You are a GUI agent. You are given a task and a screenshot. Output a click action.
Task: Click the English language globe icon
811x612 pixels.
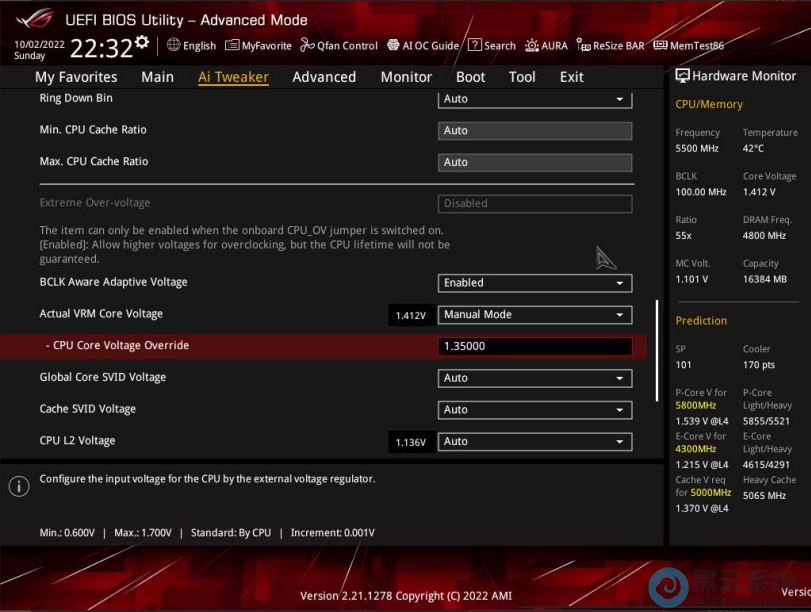click(174, 45)
